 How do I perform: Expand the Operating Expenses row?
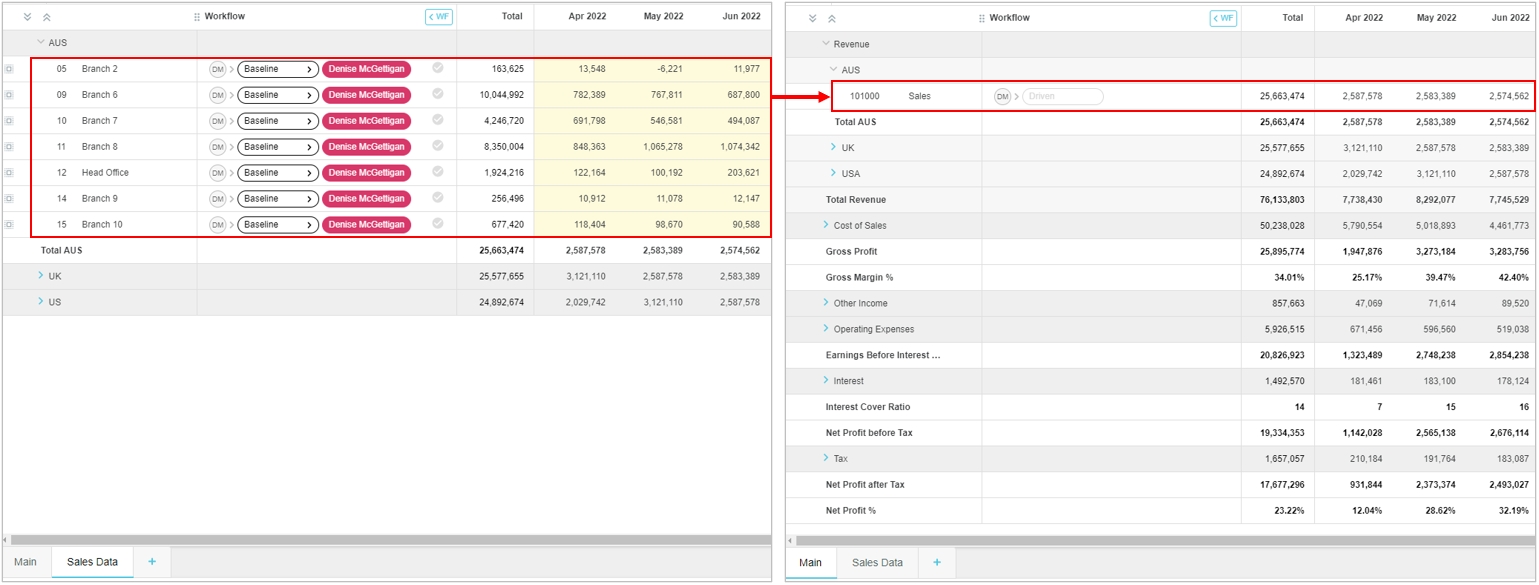point(826,329)
